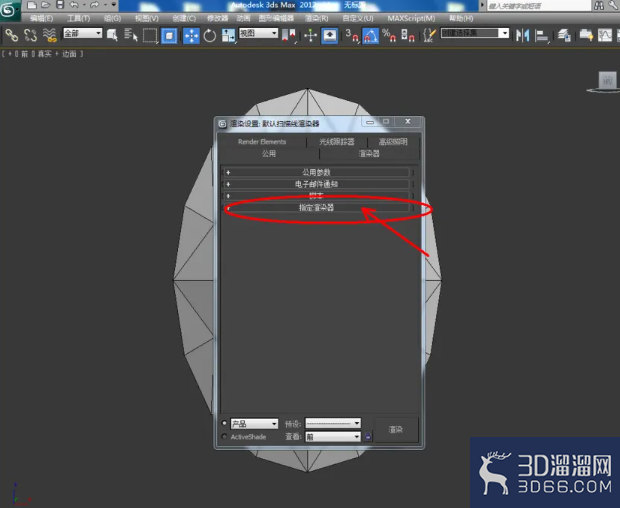
Task: Open the Edit (E) menu
Action: click(42, 18)
